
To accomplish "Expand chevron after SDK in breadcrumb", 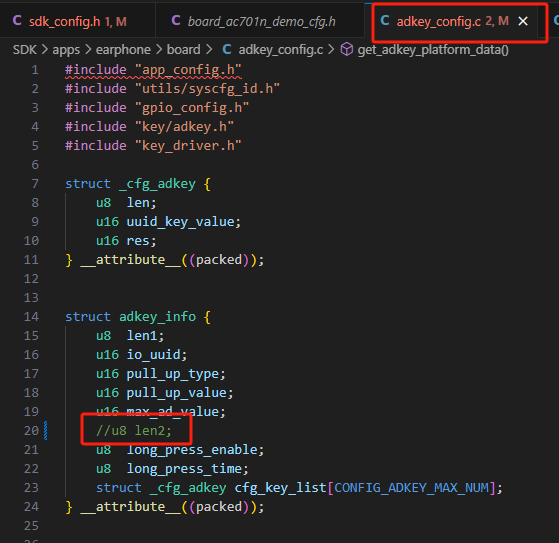I will click(45, 50).
